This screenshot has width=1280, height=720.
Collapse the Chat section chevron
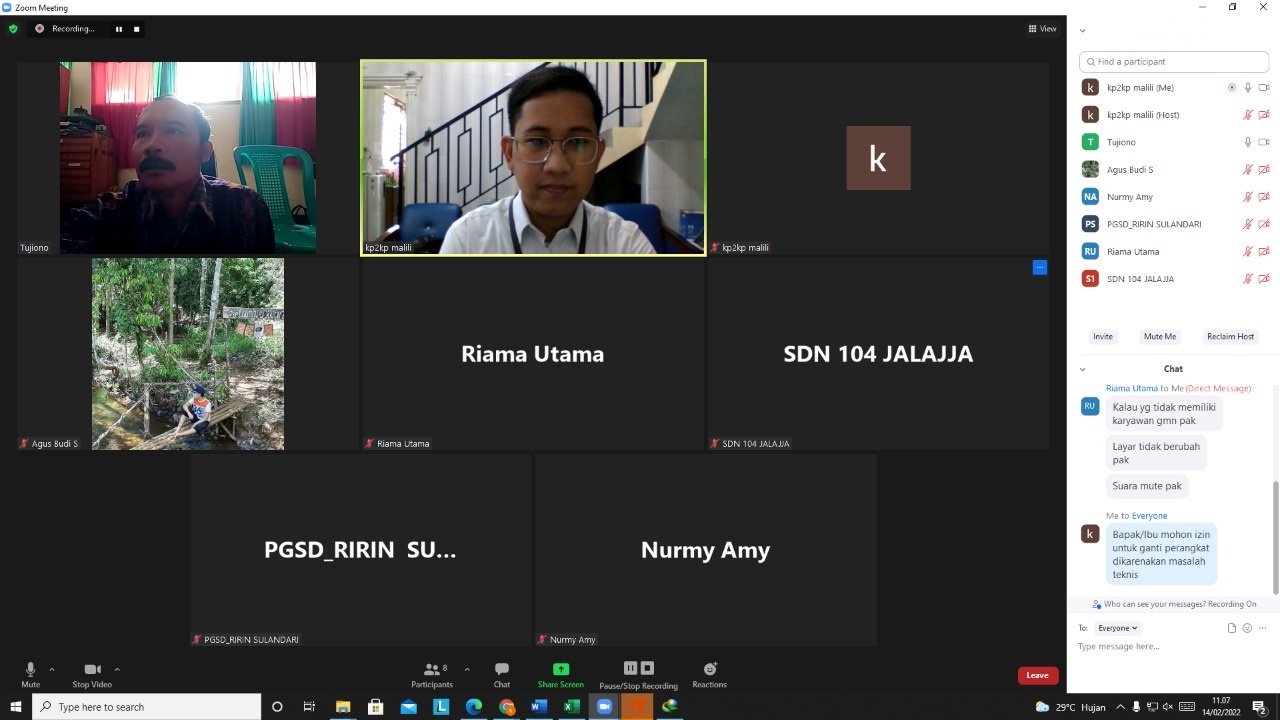point(1082,369)
